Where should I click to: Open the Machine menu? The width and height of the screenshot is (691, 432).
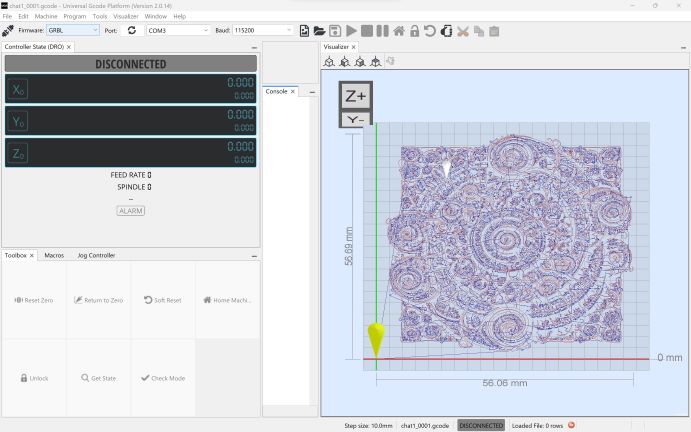point(46,16)
